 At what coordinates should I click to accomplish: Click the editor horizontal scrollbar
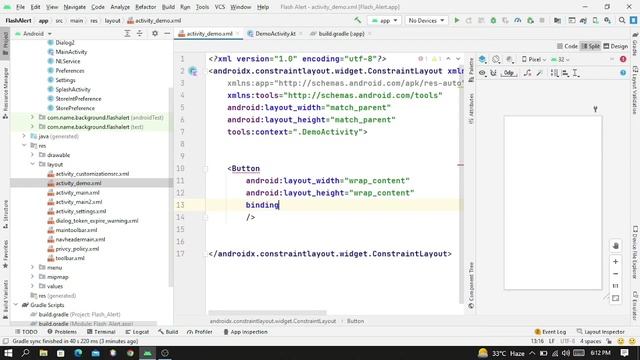(267, 313)
